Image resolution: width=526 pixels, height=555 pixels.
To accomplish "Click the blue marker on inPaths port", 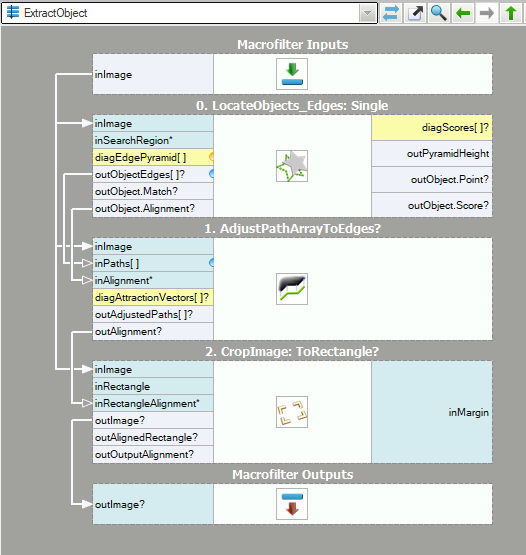I will 211,263.
